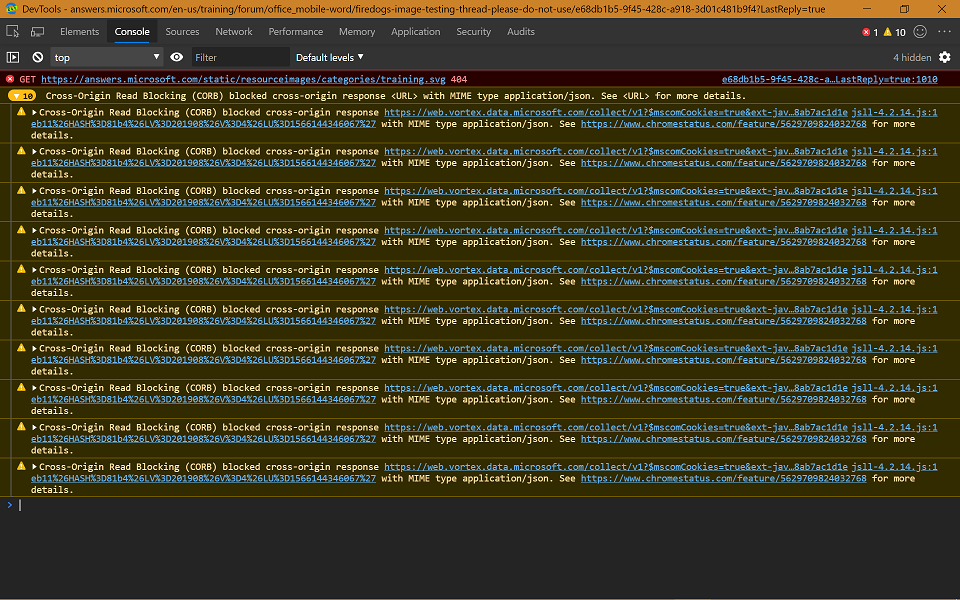Open the Performance tab
This screenshot has width=960, height=600.
point(295,31)
